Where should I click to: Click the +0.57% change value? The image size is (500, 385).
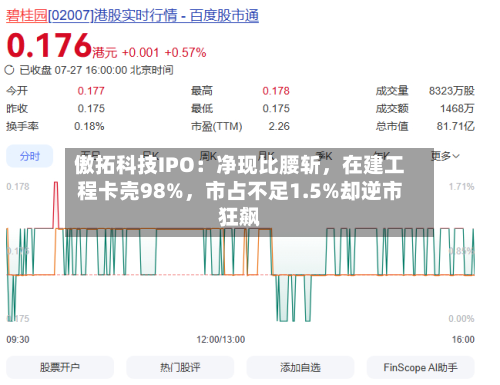tap(185, 53)
